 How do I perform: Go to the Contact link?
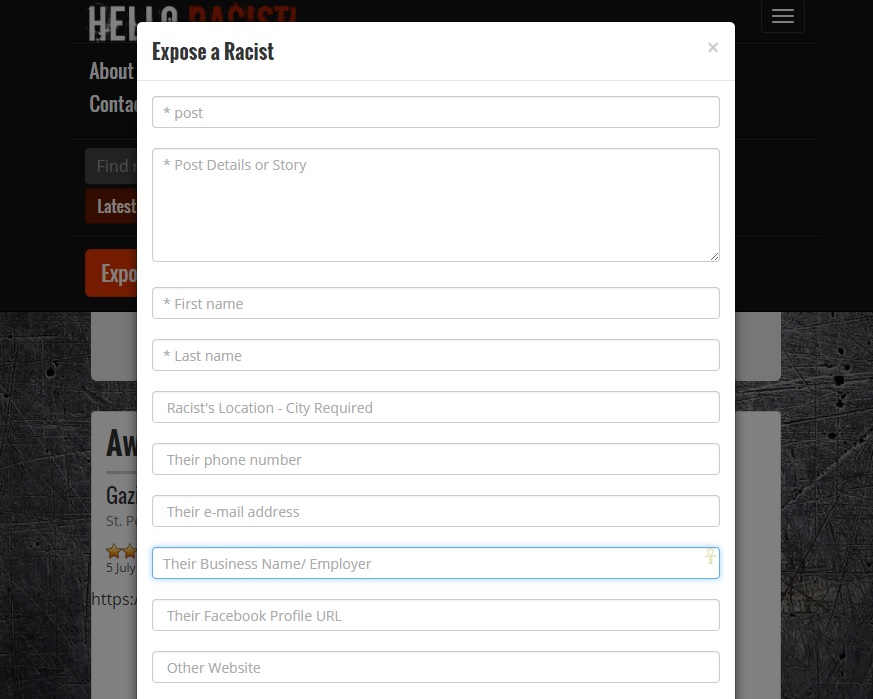[112, 104]
